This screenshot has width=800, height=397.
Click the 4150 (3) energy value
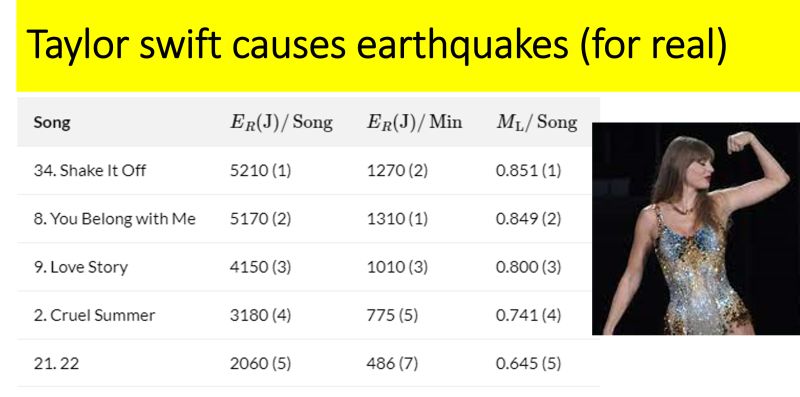click(261, 267)
